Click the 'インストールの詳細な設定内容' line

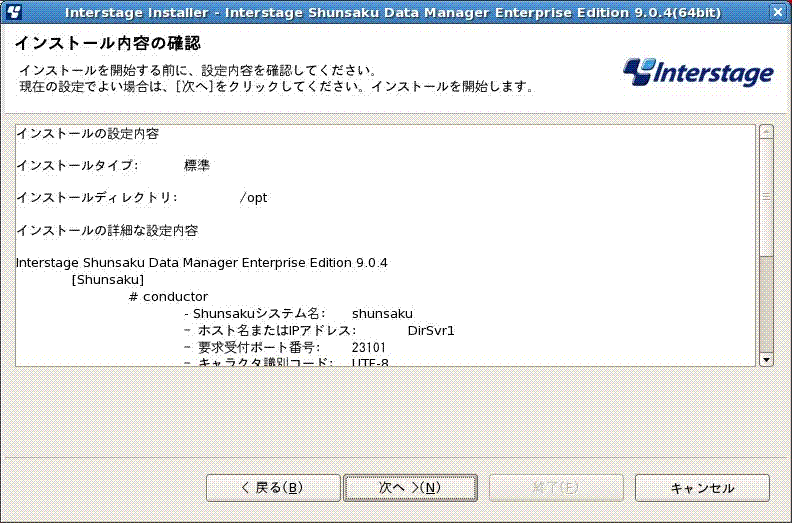coord(108,231)
